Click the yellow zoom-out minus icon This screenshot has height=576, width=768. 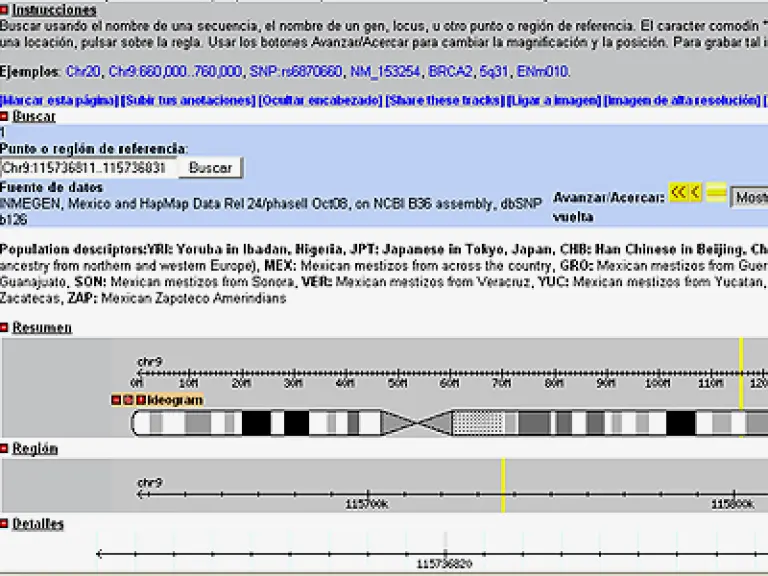point(715,193)
